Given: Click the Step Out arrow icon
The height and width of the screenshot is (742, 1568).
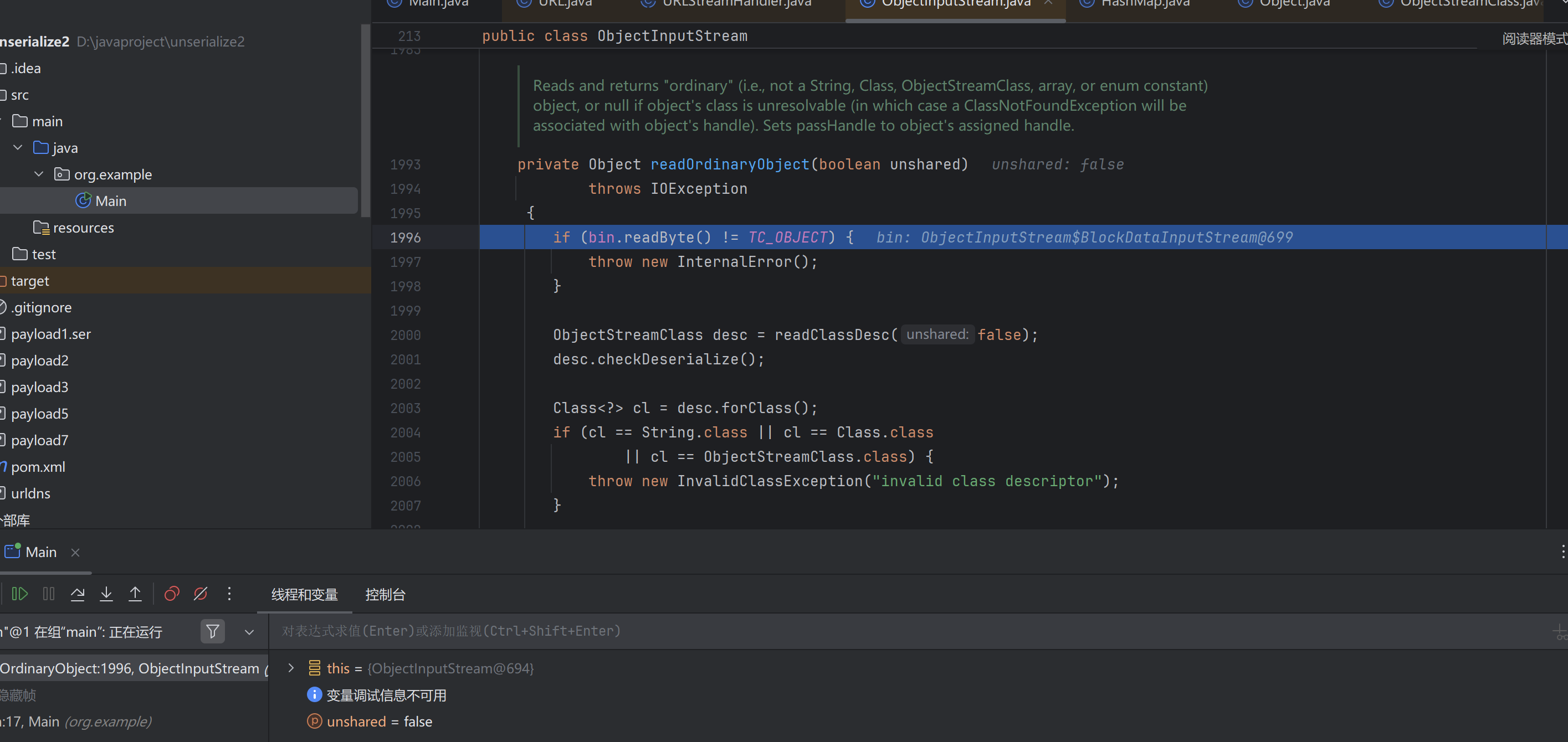Looking at the screenshot, I should pyautogui.click(x=135, y=594).
